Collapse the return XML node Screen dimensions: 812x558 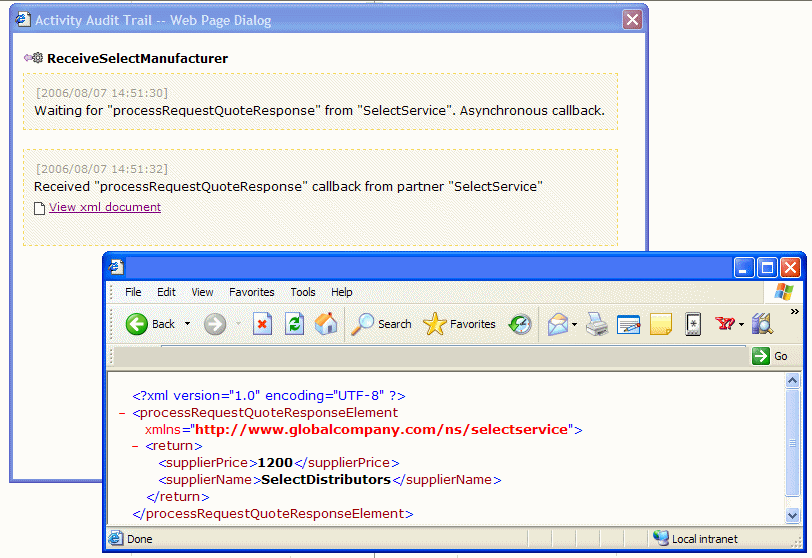(x=135, y=446)
